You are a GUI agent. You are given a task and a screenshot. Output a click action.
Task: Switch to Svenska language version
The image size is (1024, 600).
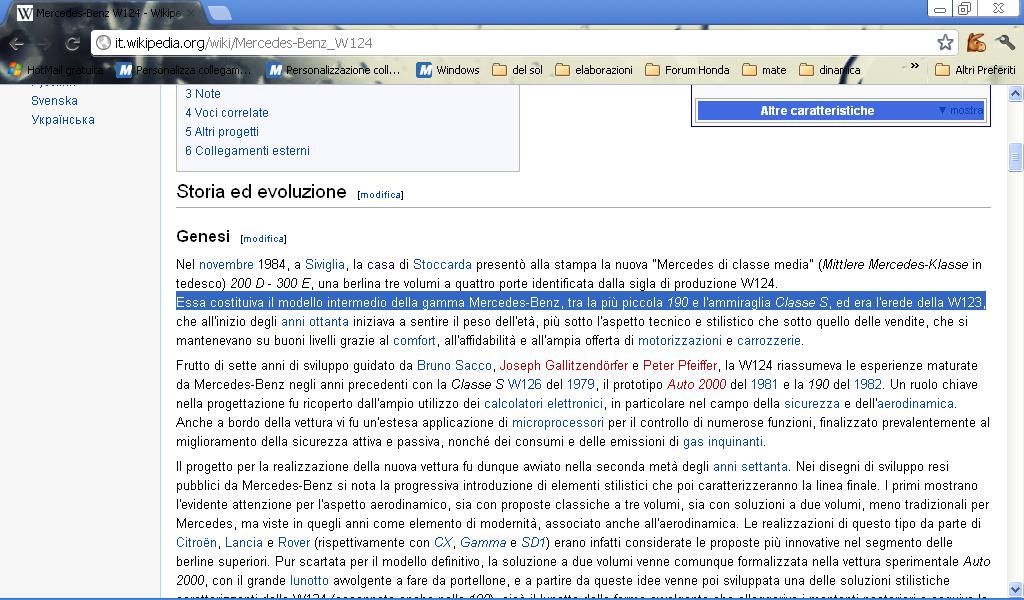54,101
